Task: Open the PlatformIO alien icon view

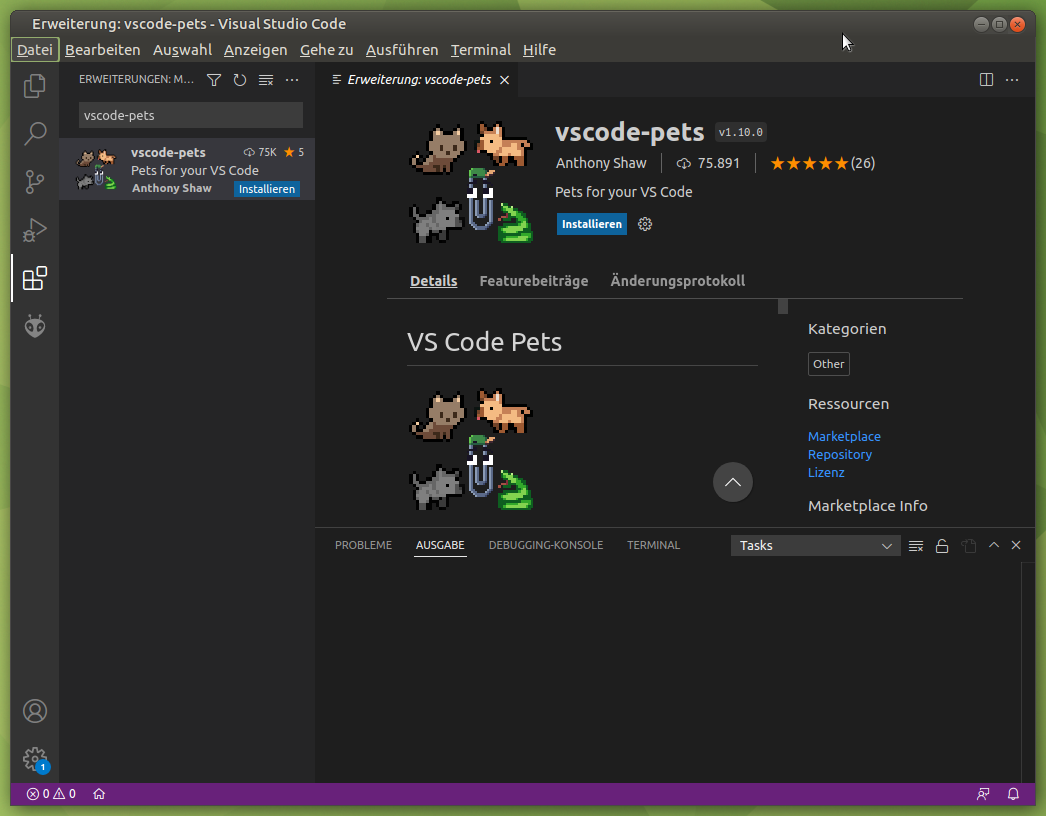Action: (x=35, y=326)
